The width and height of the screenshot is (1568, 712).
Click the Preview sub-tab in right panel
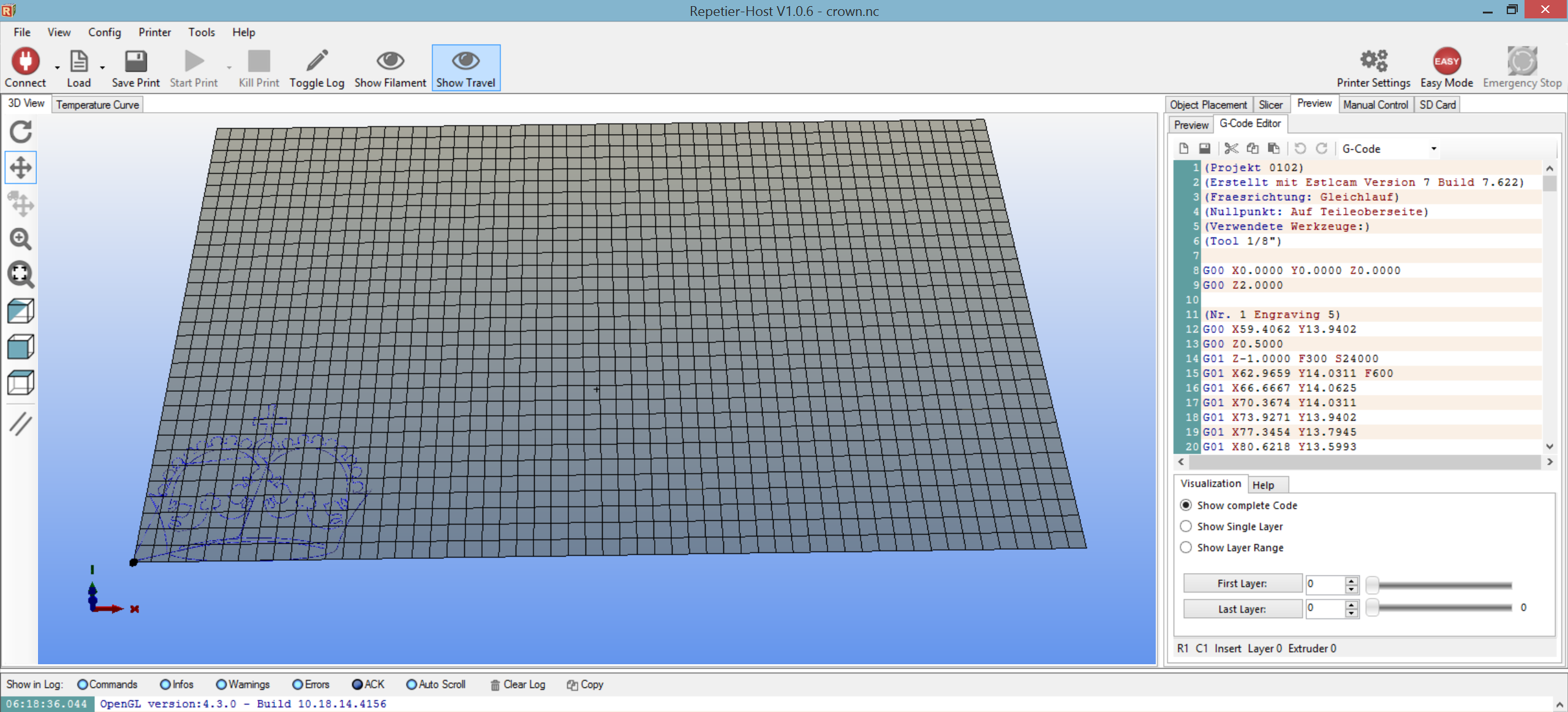coord(1191,123)
